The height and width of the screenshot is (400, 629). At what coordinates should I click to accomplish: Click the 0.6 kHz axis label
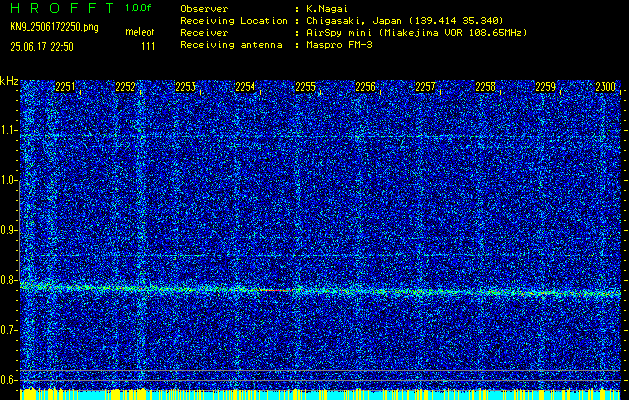coord(8,380)
